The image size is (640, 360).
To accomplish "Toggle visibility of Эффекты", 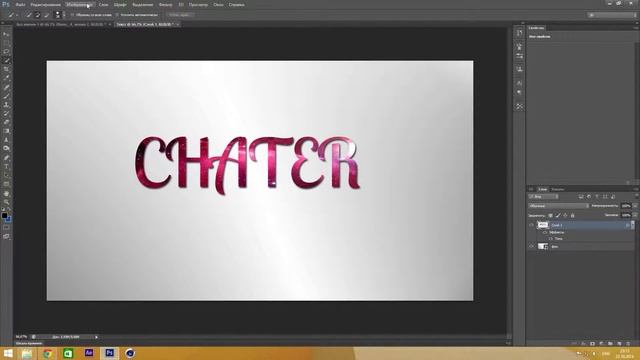I will pos(545,232).
